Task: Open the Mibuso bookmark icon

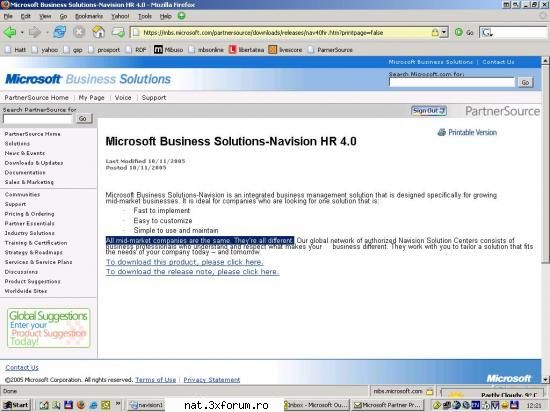Action: point(158,50)
